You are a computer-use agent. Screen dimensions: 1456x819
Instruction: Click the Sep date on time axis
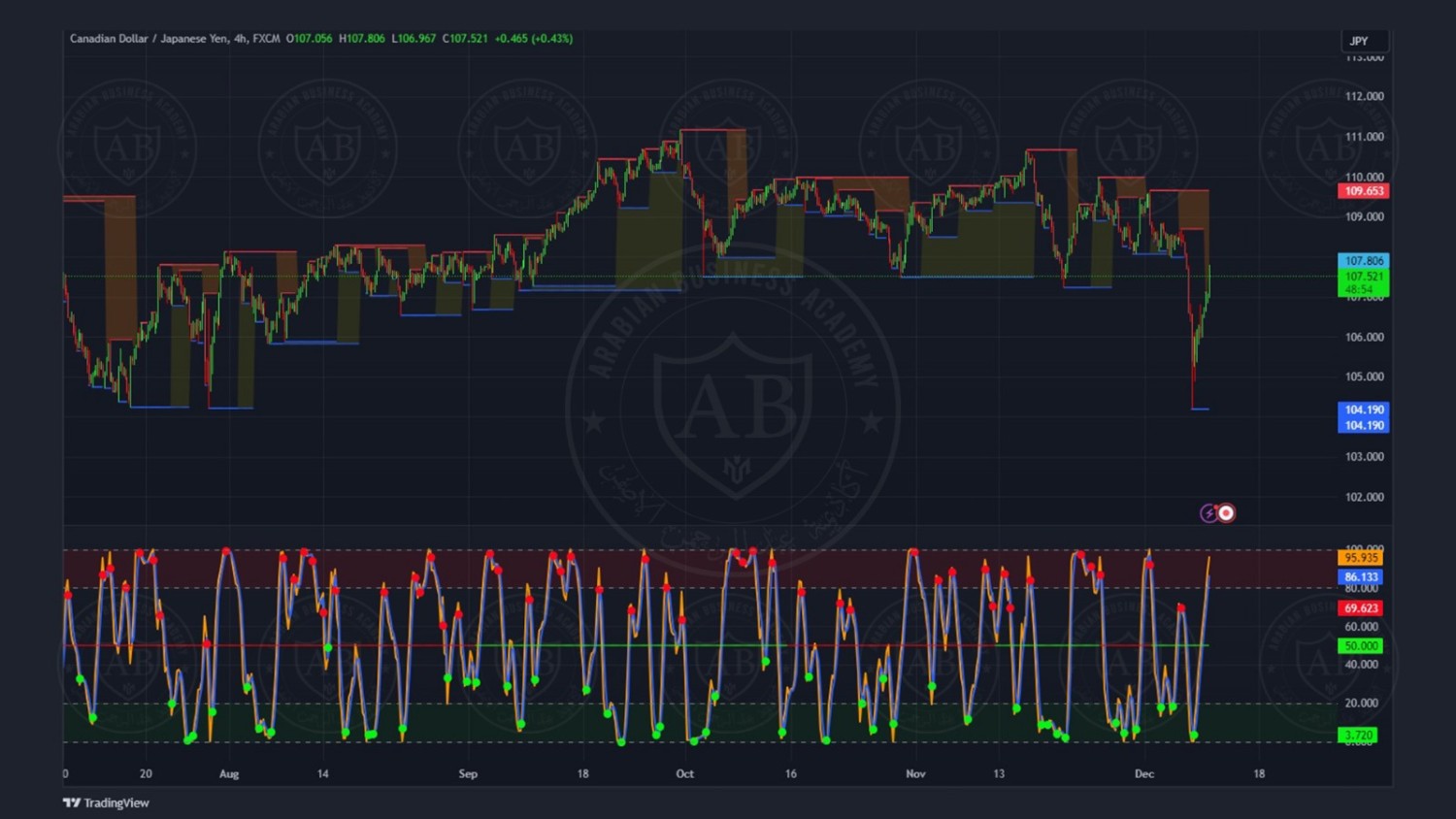(468, 774)
